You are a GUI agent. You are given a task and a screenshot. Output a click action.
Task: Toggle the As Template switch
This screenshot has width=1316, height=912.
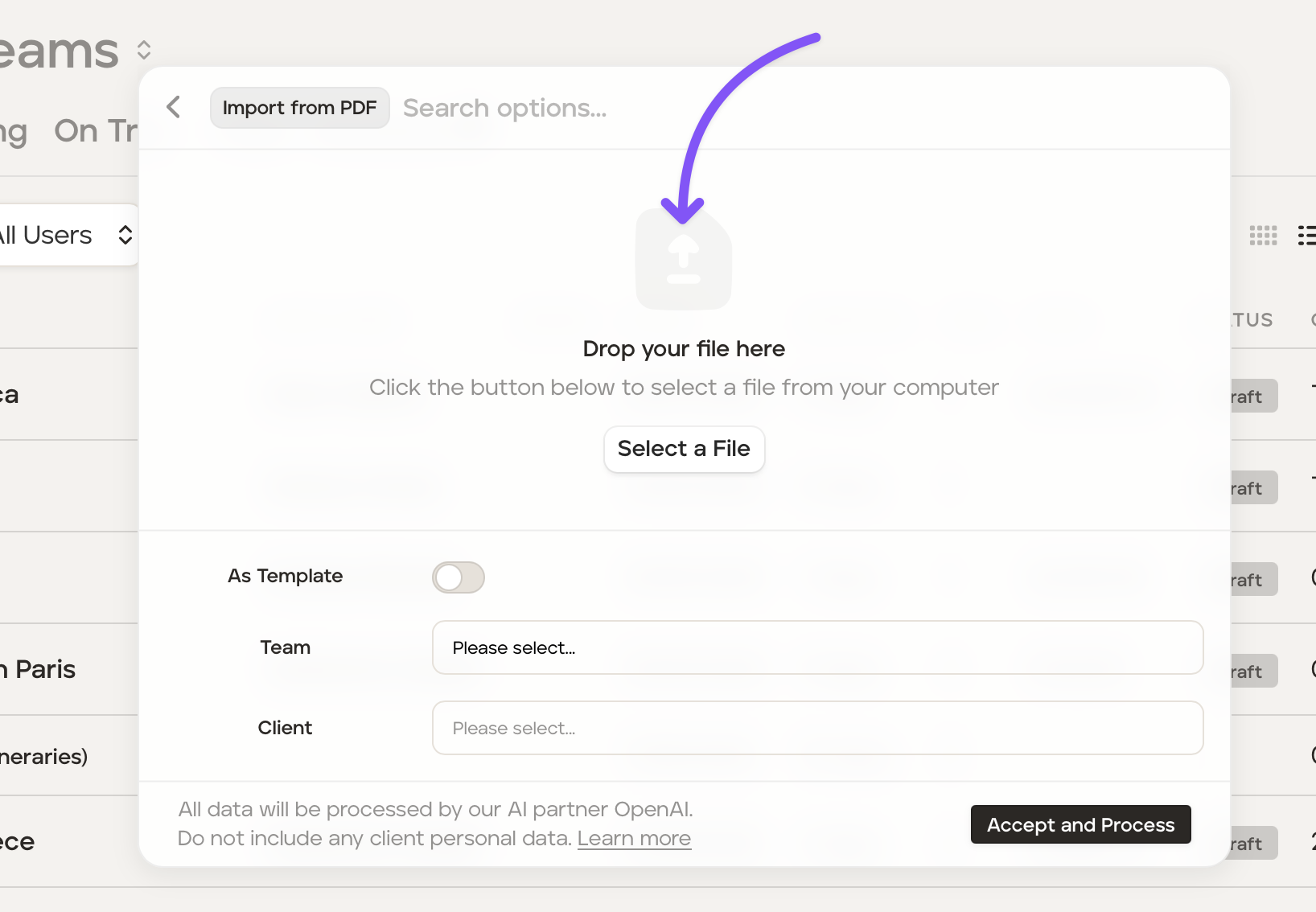point(459,577)
